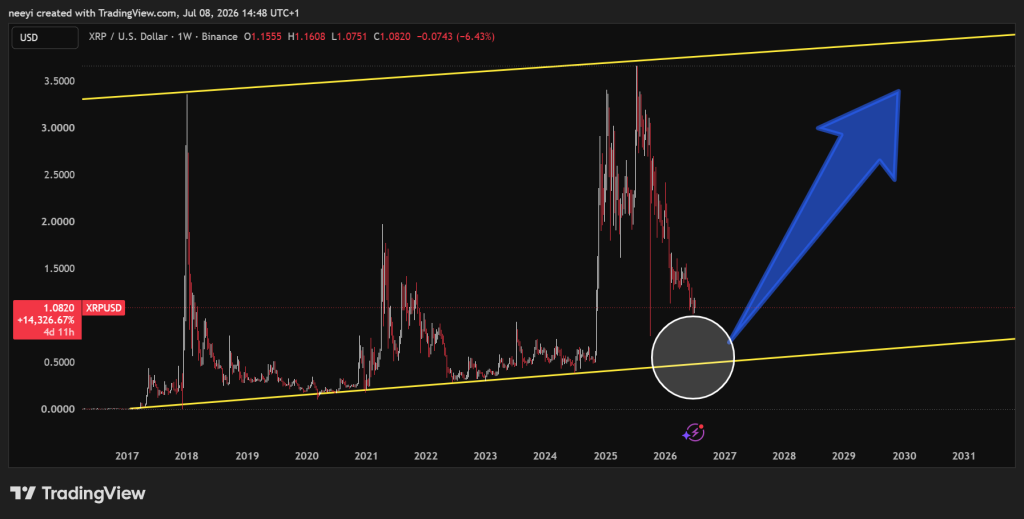
Task: Click the 2021 time axis label
Action: tap(366, 456)
